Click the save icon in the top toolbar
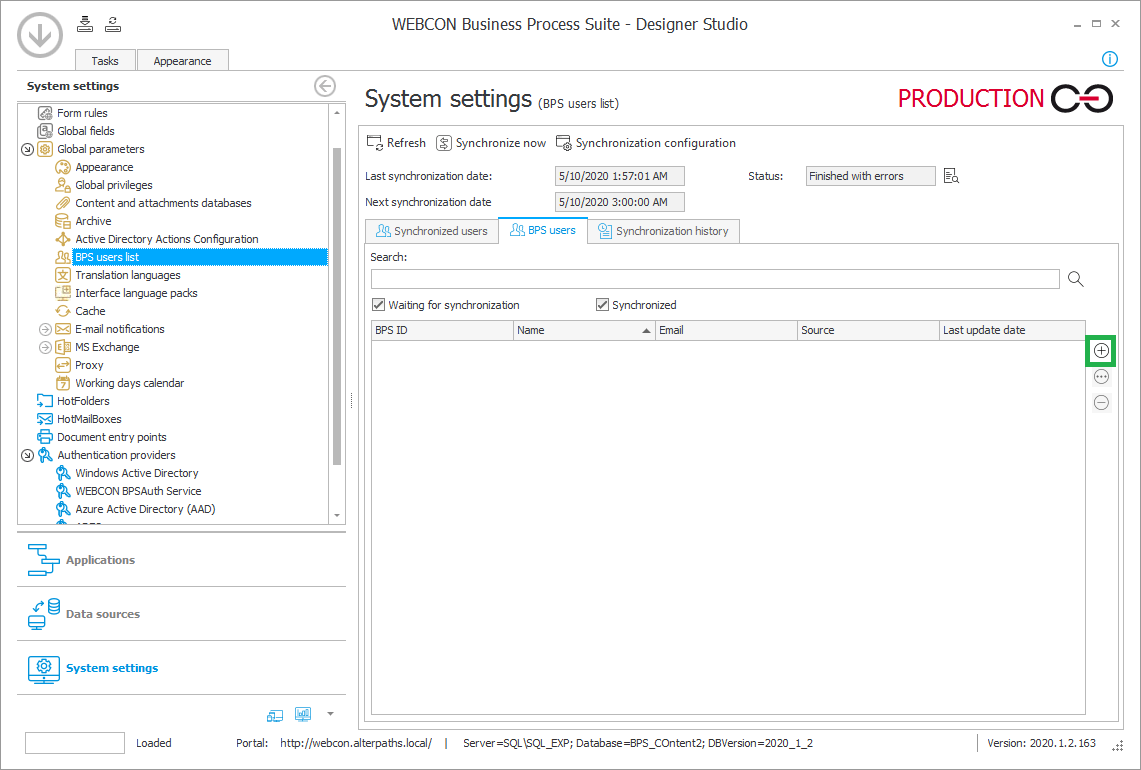Image resolution: width=1141 pixels, height=770 pixels. click(x=84, y=23)
